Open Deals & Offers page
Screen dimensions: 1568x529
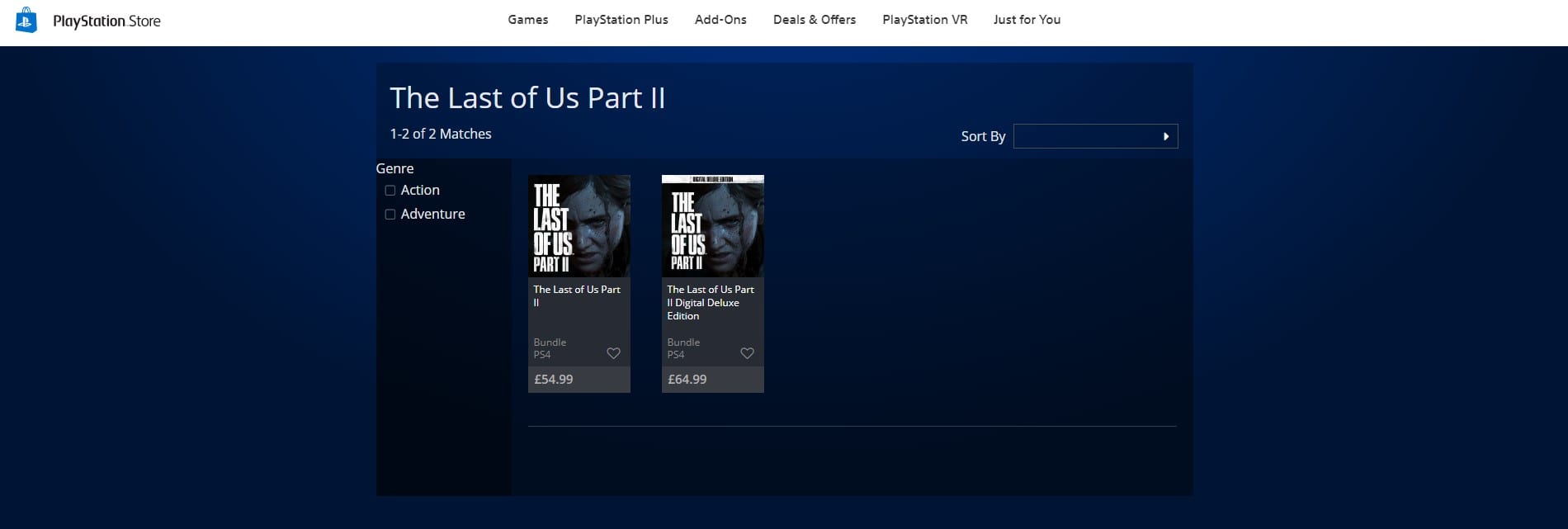pyautogui.click(x=814, y=20)
